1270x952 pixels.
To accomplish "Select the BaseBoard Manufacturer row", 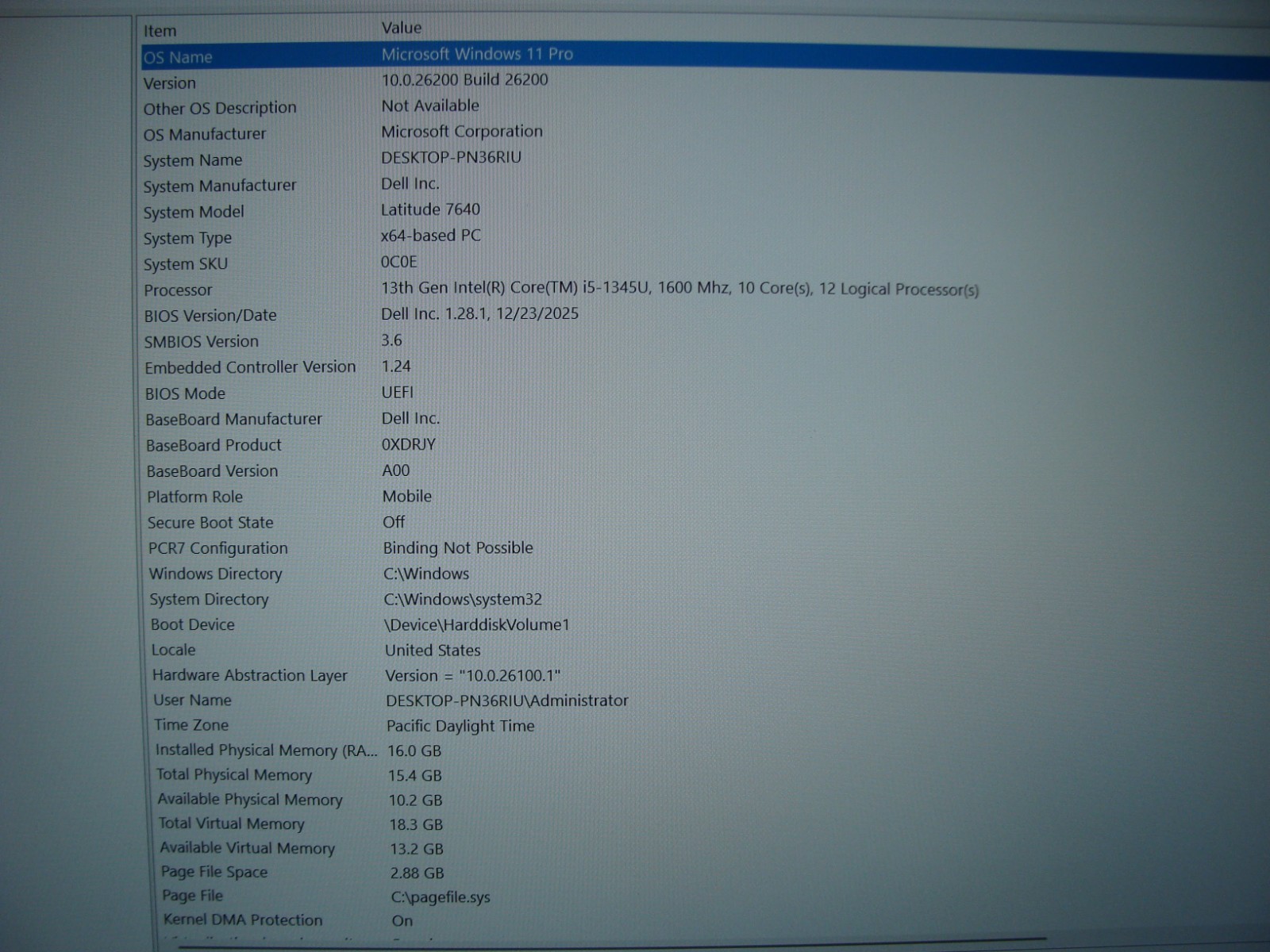I will (x=234, y=419).
